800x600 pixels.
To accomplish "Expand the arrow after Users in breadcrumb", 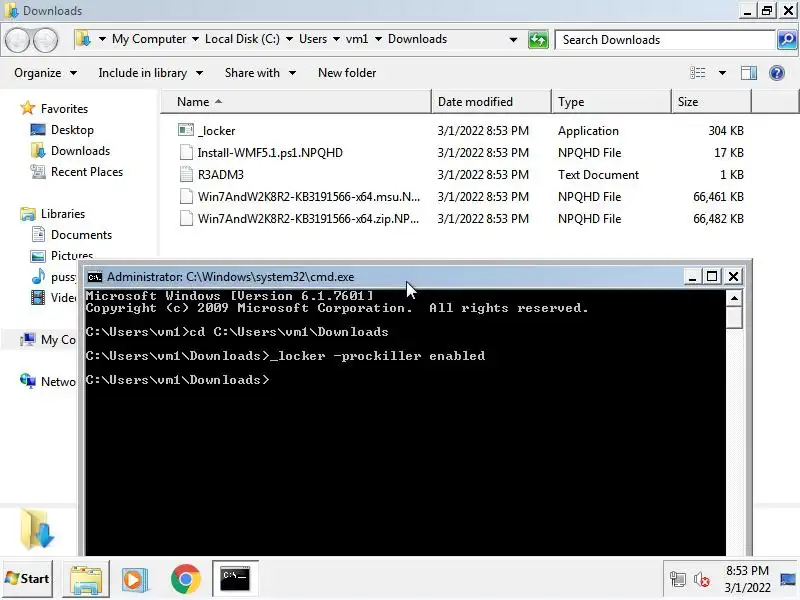I will click(336, 39).
